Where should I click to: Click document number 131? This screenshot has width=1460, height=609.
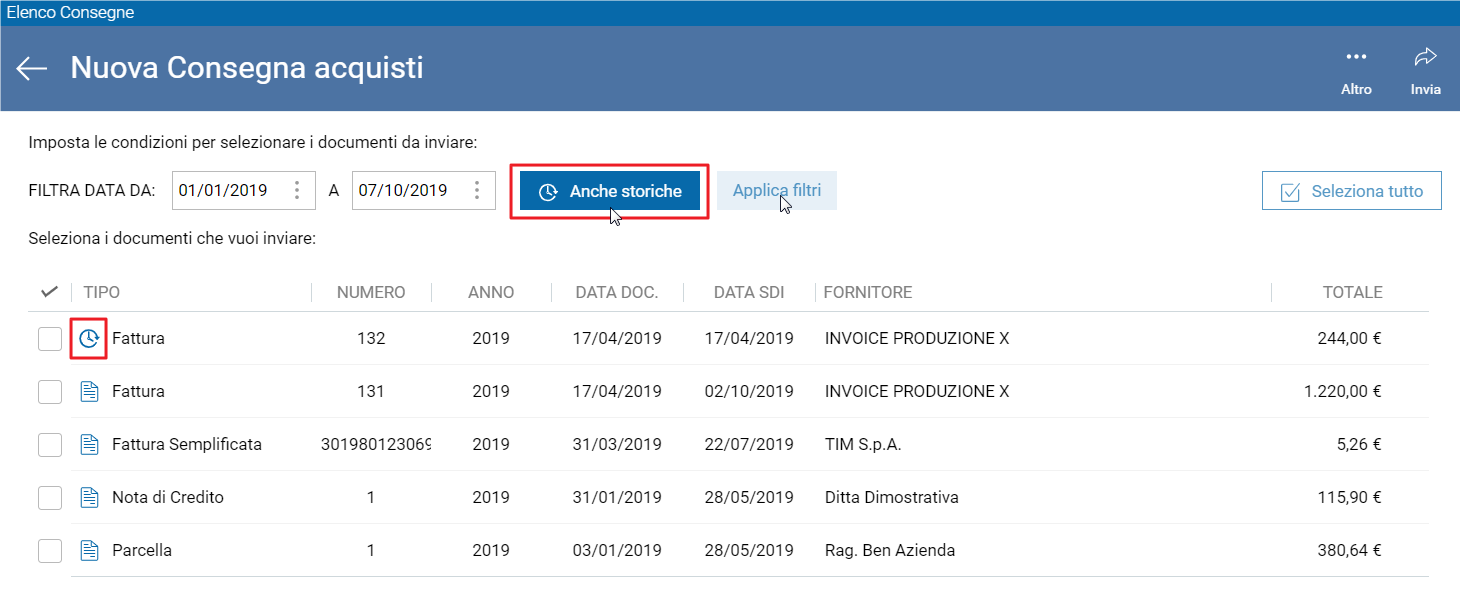click(x=371, y=392)
